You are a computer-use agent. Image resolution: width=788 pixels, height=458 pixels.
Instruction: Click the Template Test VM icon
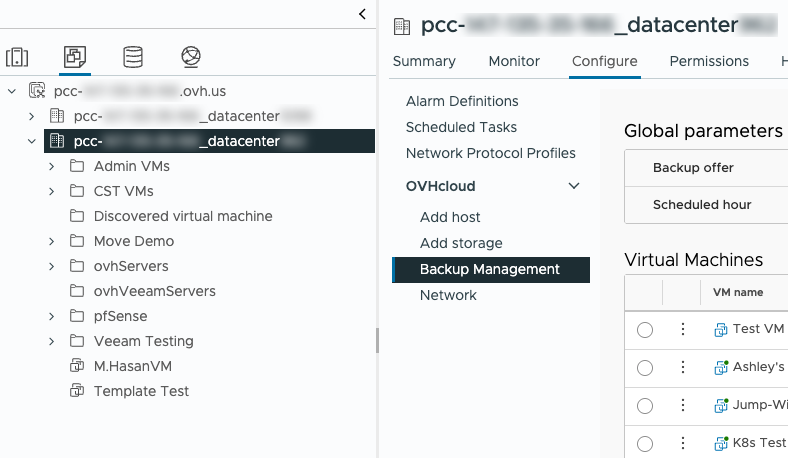pyautogui.click(x=77, y=391)
